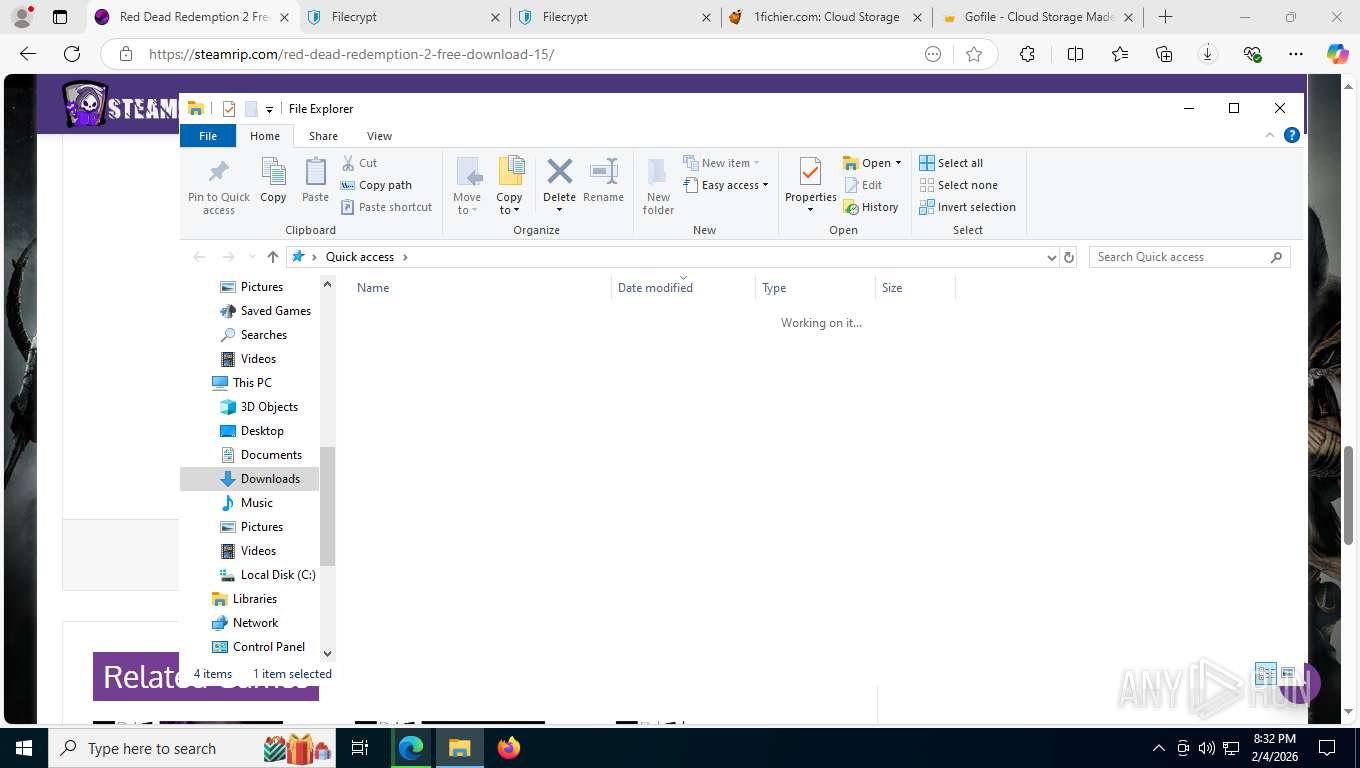The height and width of the screenshot is (768, 1360).
Task: Open a new Edge tab
Action: point(1165,17)
